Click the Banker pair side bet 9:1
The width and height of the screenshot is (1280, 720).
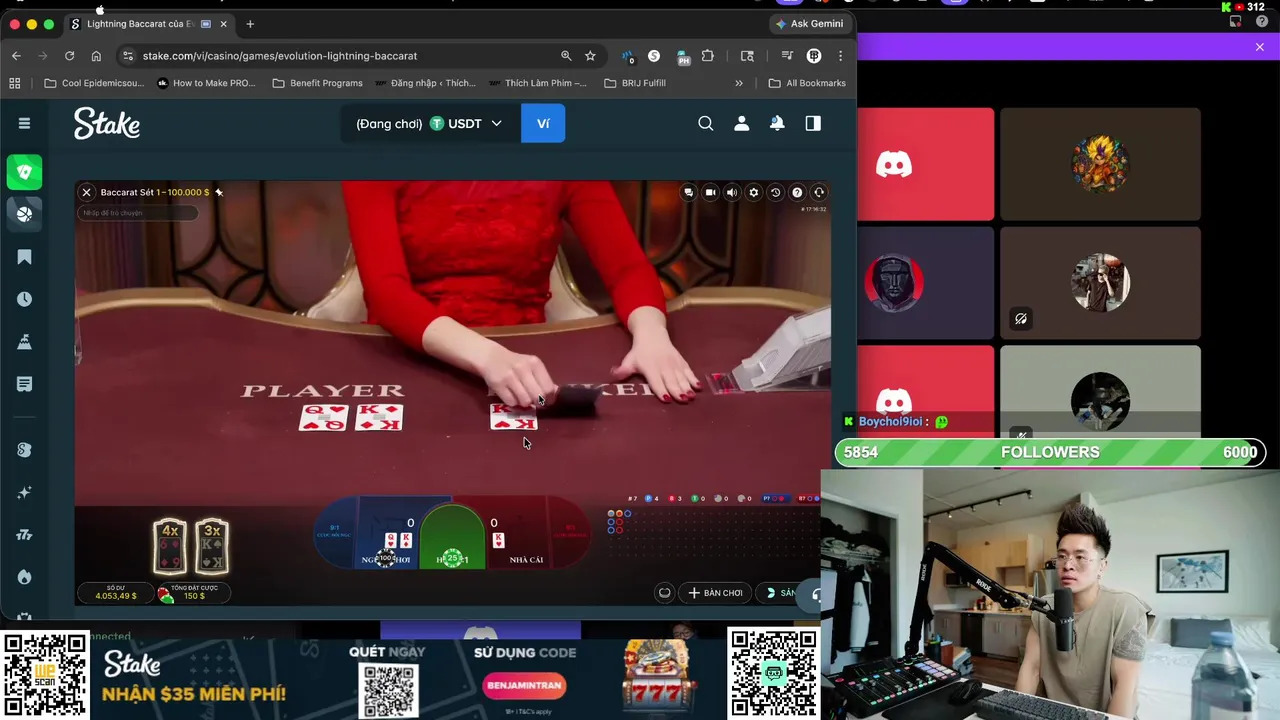(569, 533)
